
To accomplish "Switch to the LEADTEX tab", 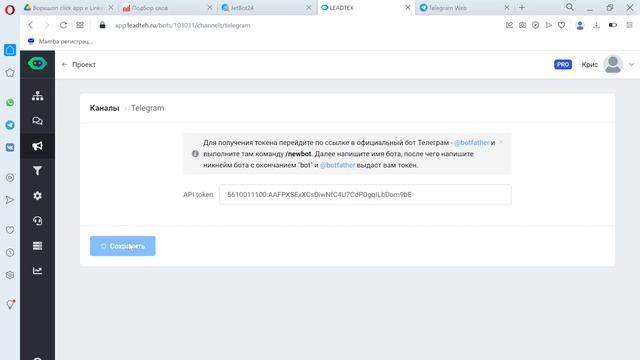I will [x=366, y=8].
